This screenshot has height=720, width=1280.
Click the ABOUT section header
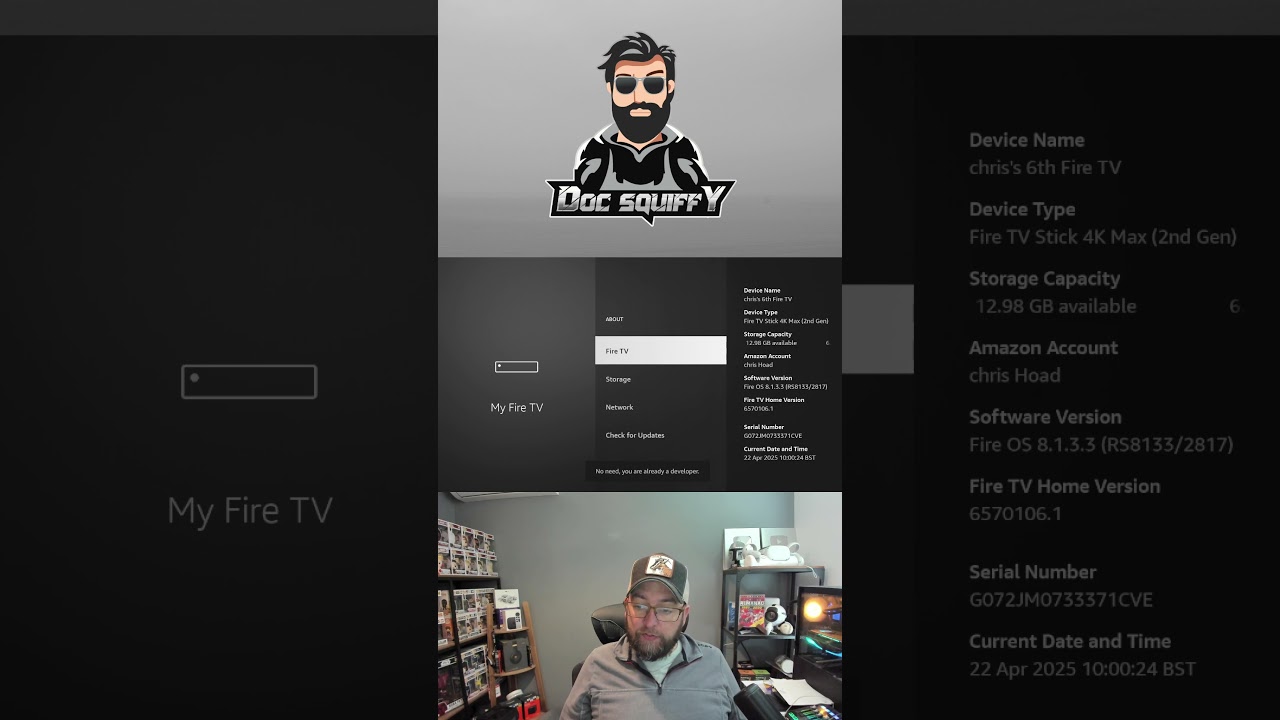pyautogui.click(x=614, y=319)
